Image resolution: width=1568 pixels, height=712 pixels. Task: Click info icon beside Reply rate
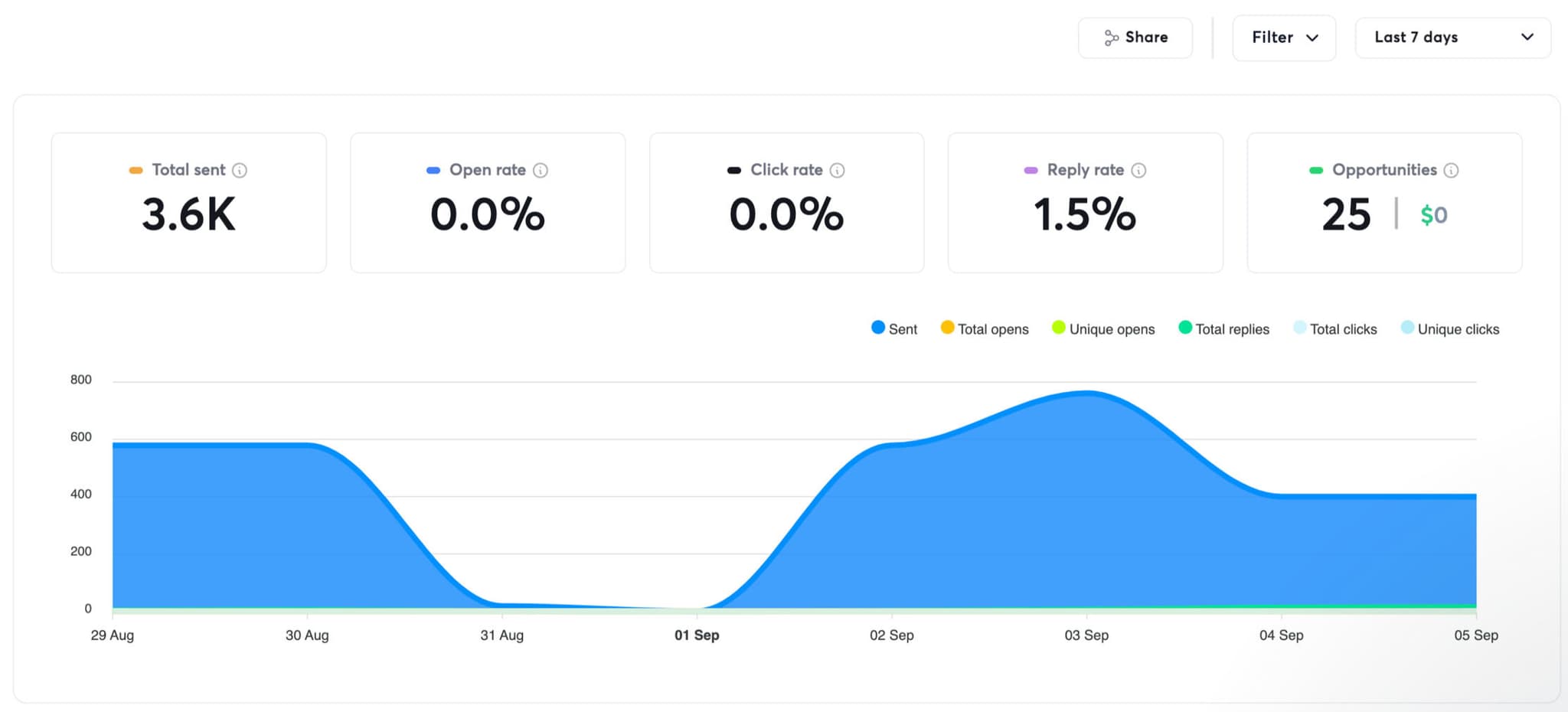(1138, 170)
